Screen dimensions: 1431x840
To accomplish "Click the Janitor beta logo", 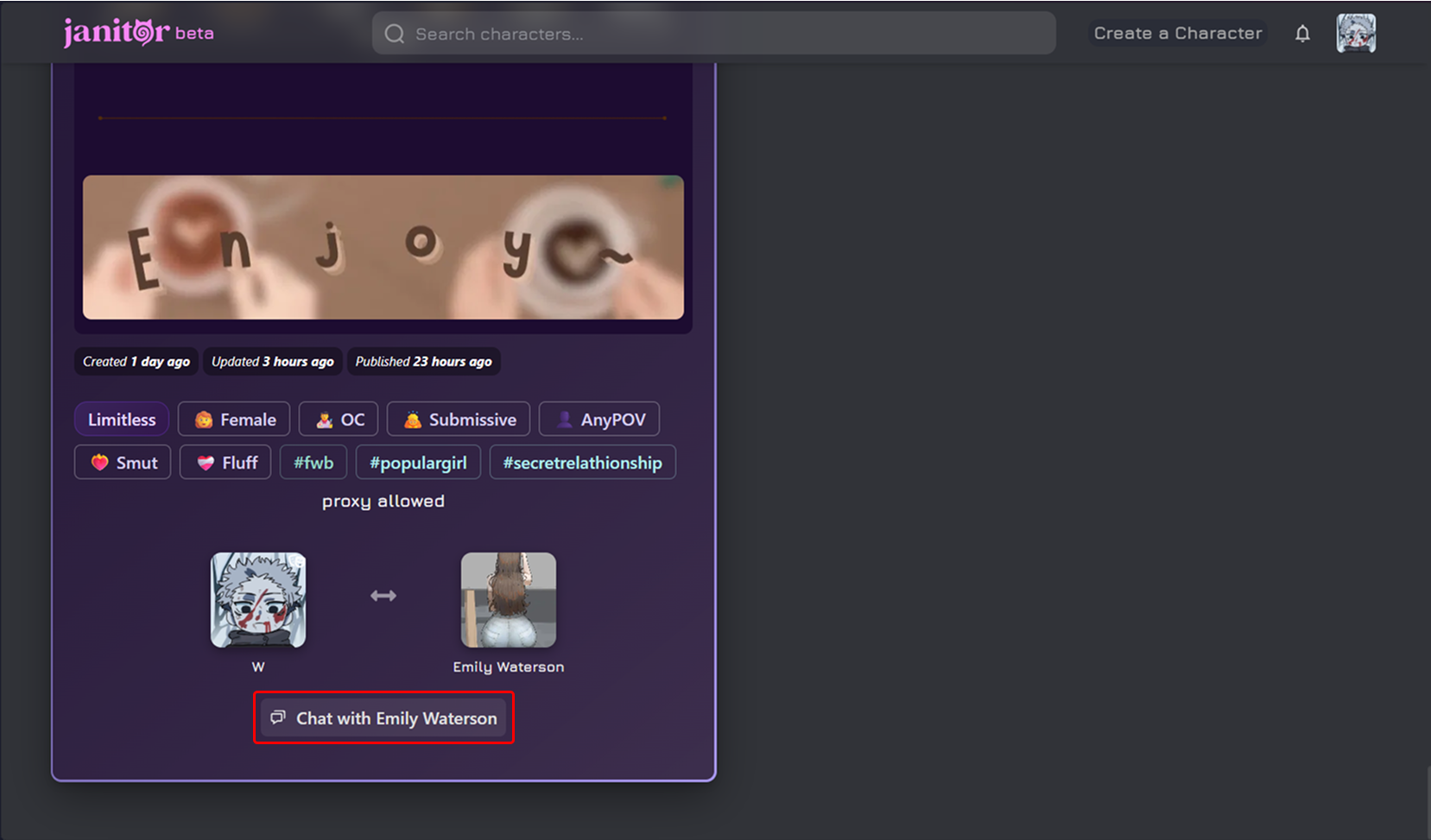I will (x=138, y=33).
